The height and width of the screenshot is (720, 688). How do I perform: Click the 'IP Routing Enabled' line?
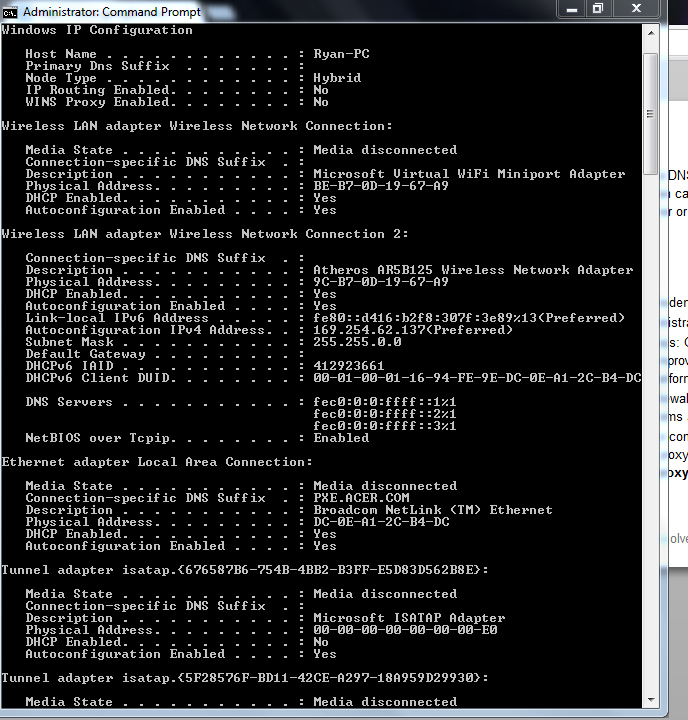coord(177,90)
